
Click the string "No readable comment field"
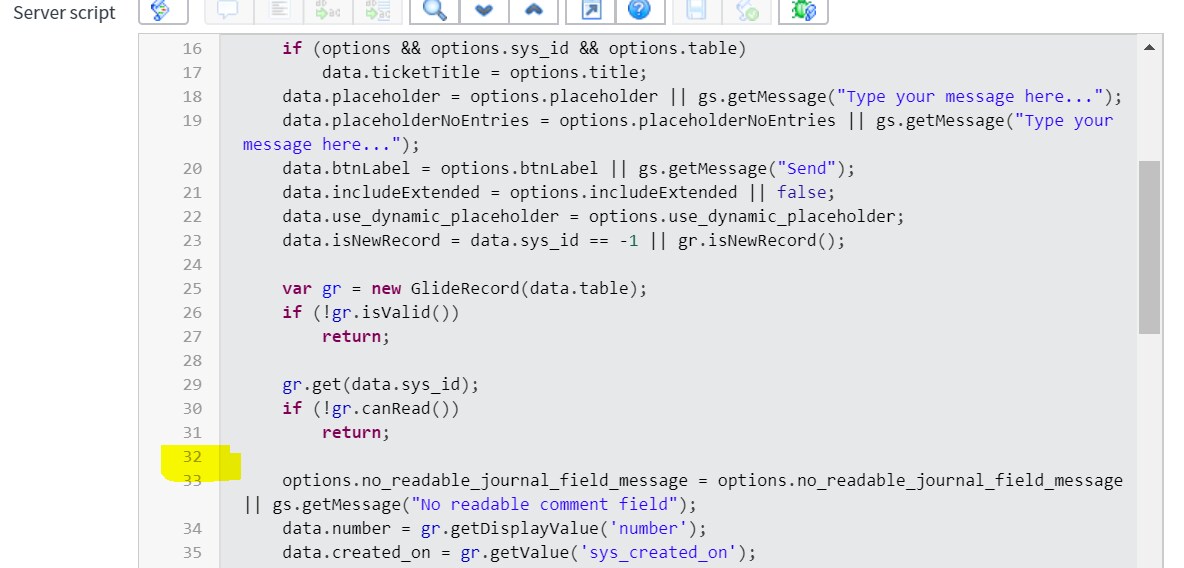(x=544, y=505)
